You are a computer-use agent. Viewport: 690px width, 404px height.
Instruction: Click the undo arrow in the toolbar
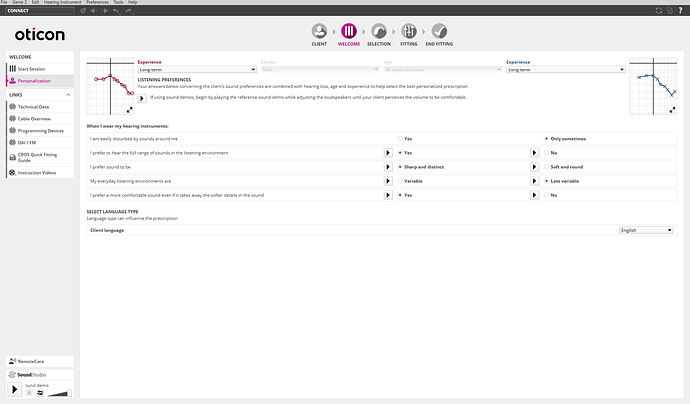click(x=116, y=11)
